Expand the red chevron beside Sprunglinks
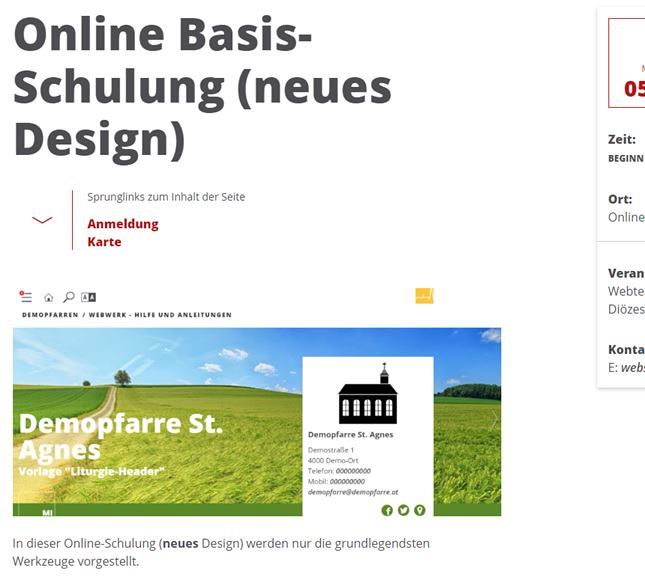Screen dimensions: 645x579 point(42,220)
